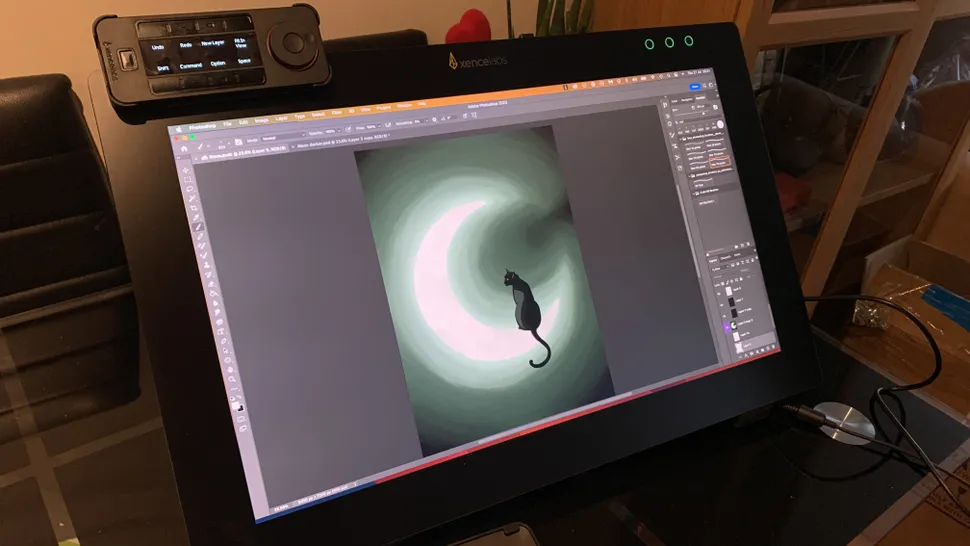Open the Filter menu
This screenshot has width=970, height=546.
(x=336, y=113)
